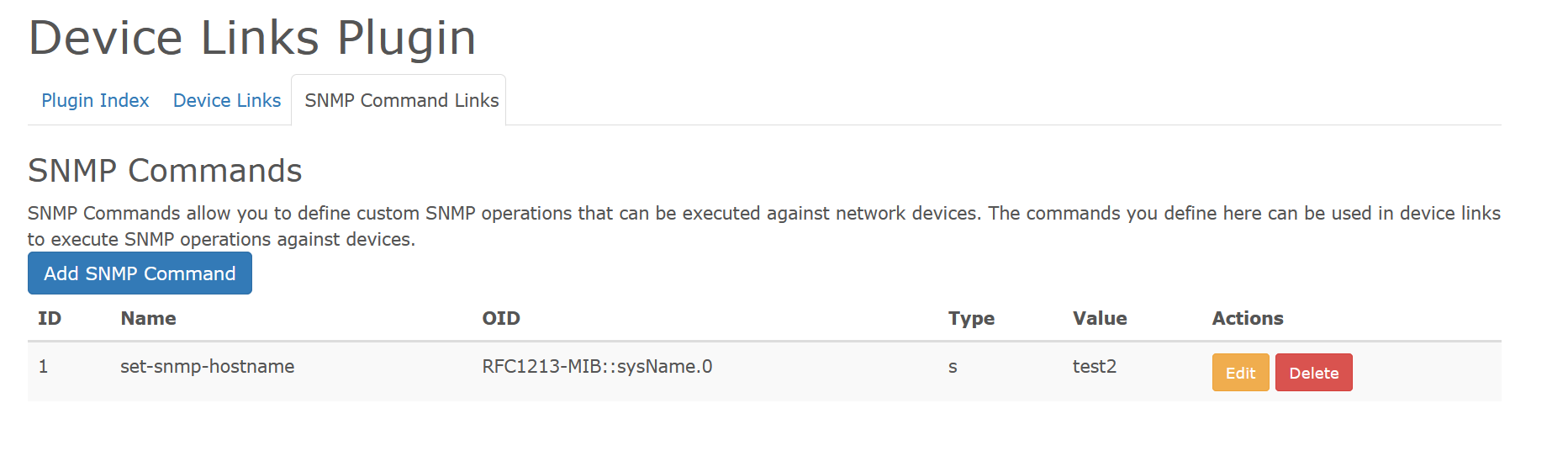Click the Type column header
This screenshot has height=451, width=1568.
pyautogui.click(x=971, y=319)
